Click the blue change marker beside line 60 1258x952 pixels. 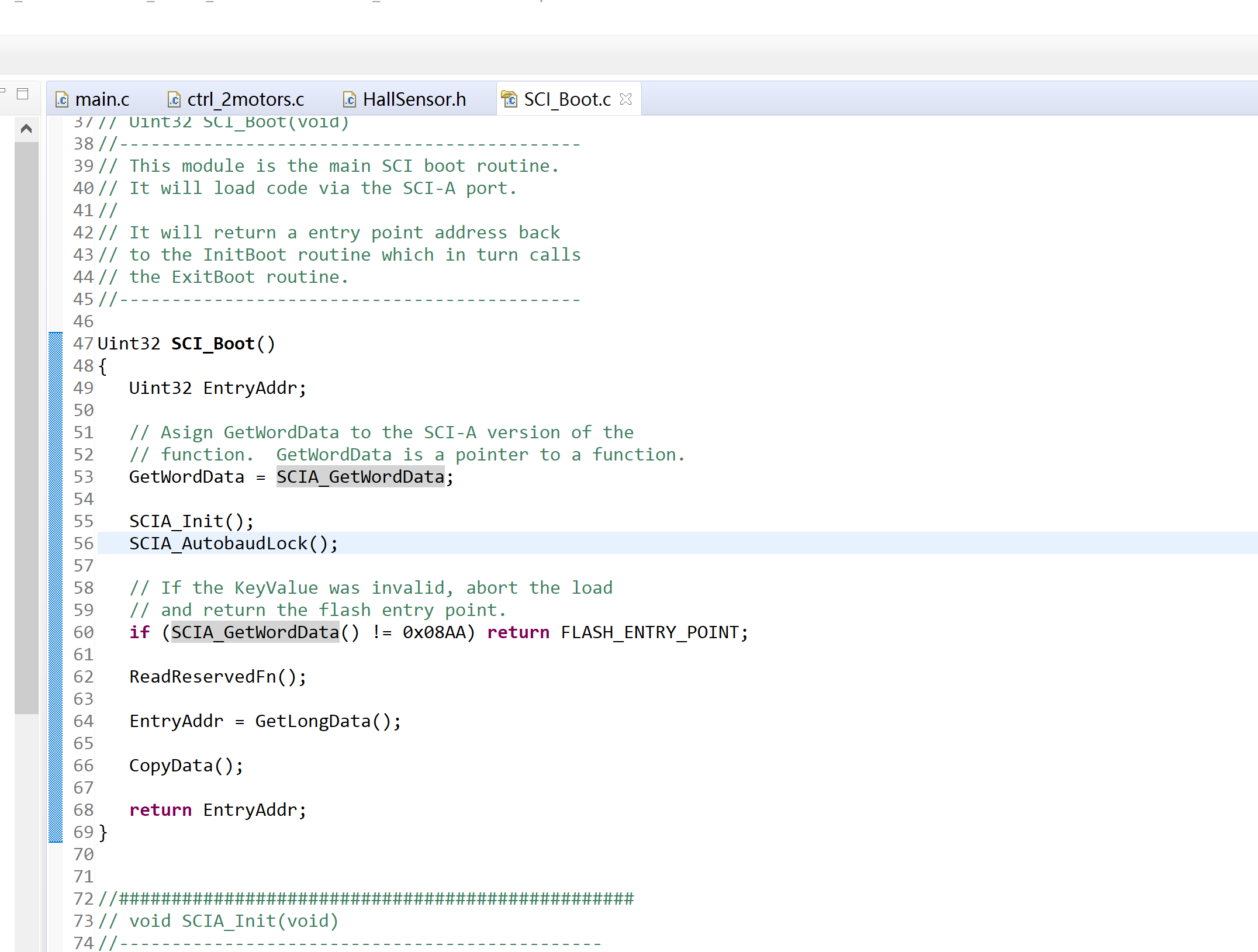[x=56, y=632]
